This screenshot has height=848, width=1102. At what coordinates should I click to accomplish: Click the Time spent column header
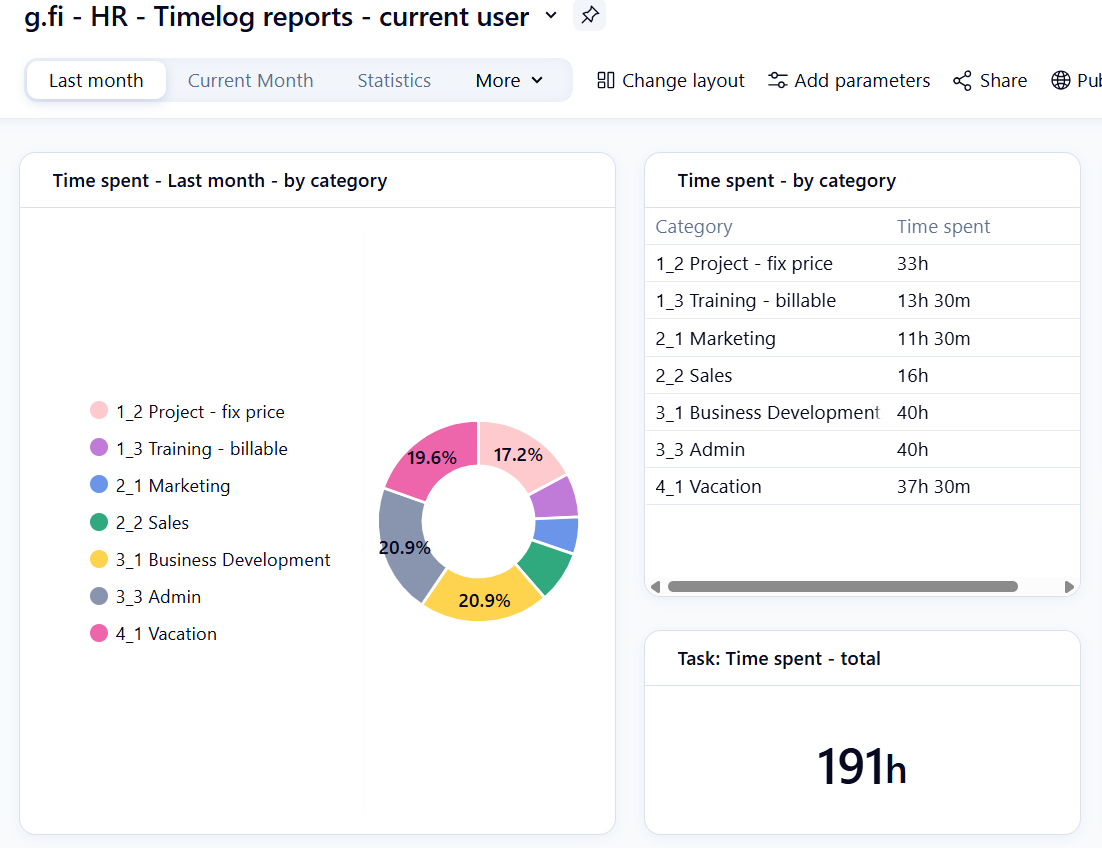pyautogui.click(x=943, y=227)
